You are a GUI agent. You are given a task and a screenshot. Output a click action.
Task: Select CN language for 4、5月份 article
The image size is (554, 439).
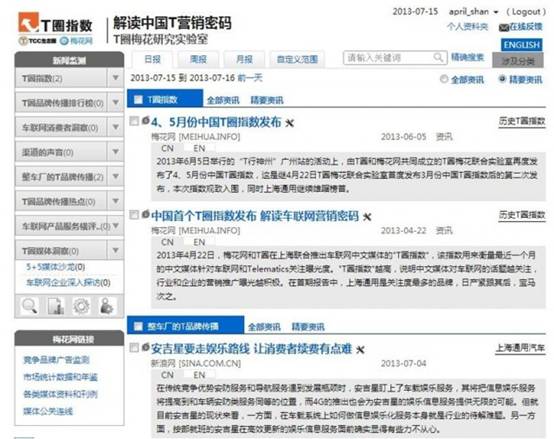pyautogui.click(x=167, y=148)
